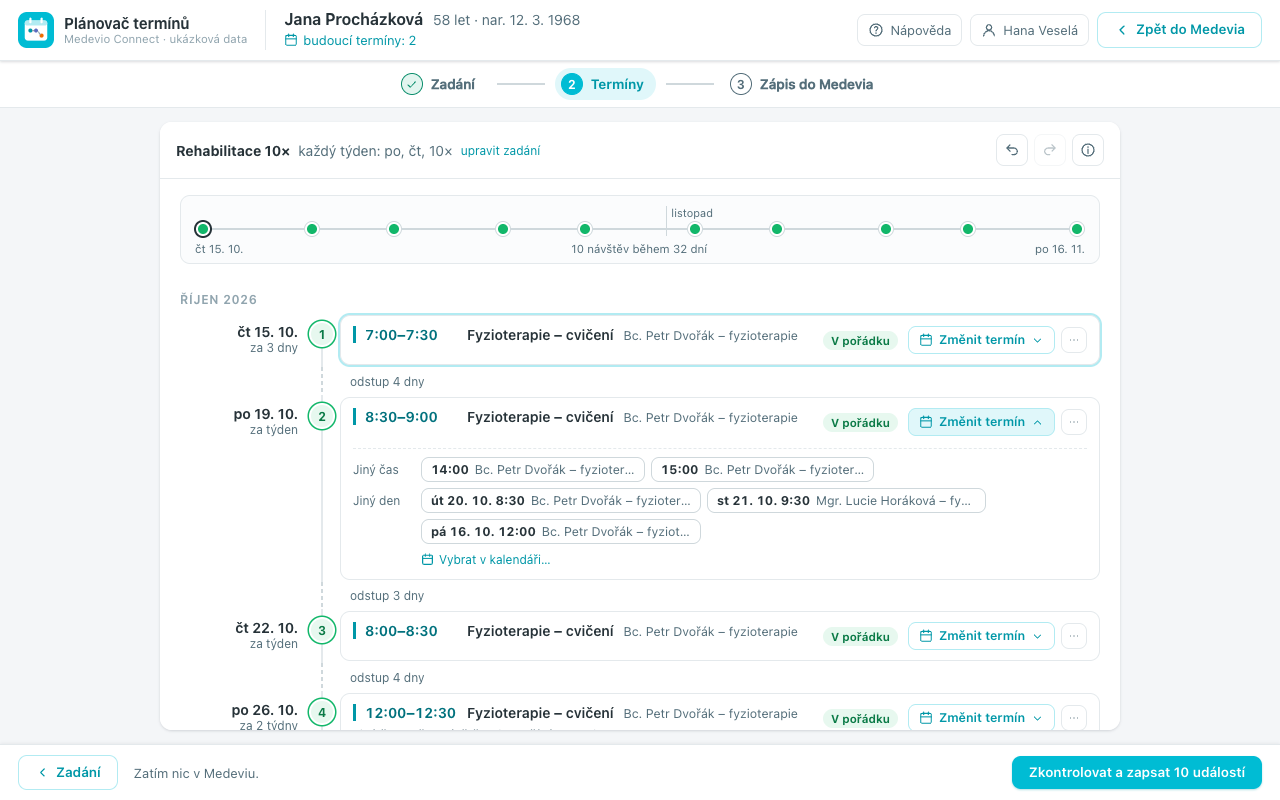Expand Změnit termín for 7:00–7:30
This screenshot has width=1280, height=800.
point(981,340)
